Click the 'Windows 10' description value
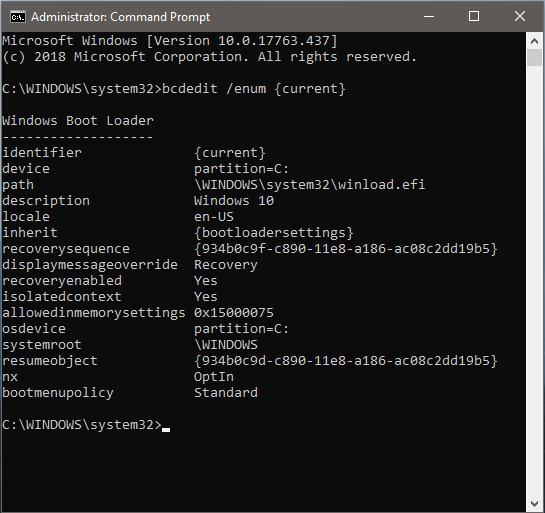 [234, 201]
